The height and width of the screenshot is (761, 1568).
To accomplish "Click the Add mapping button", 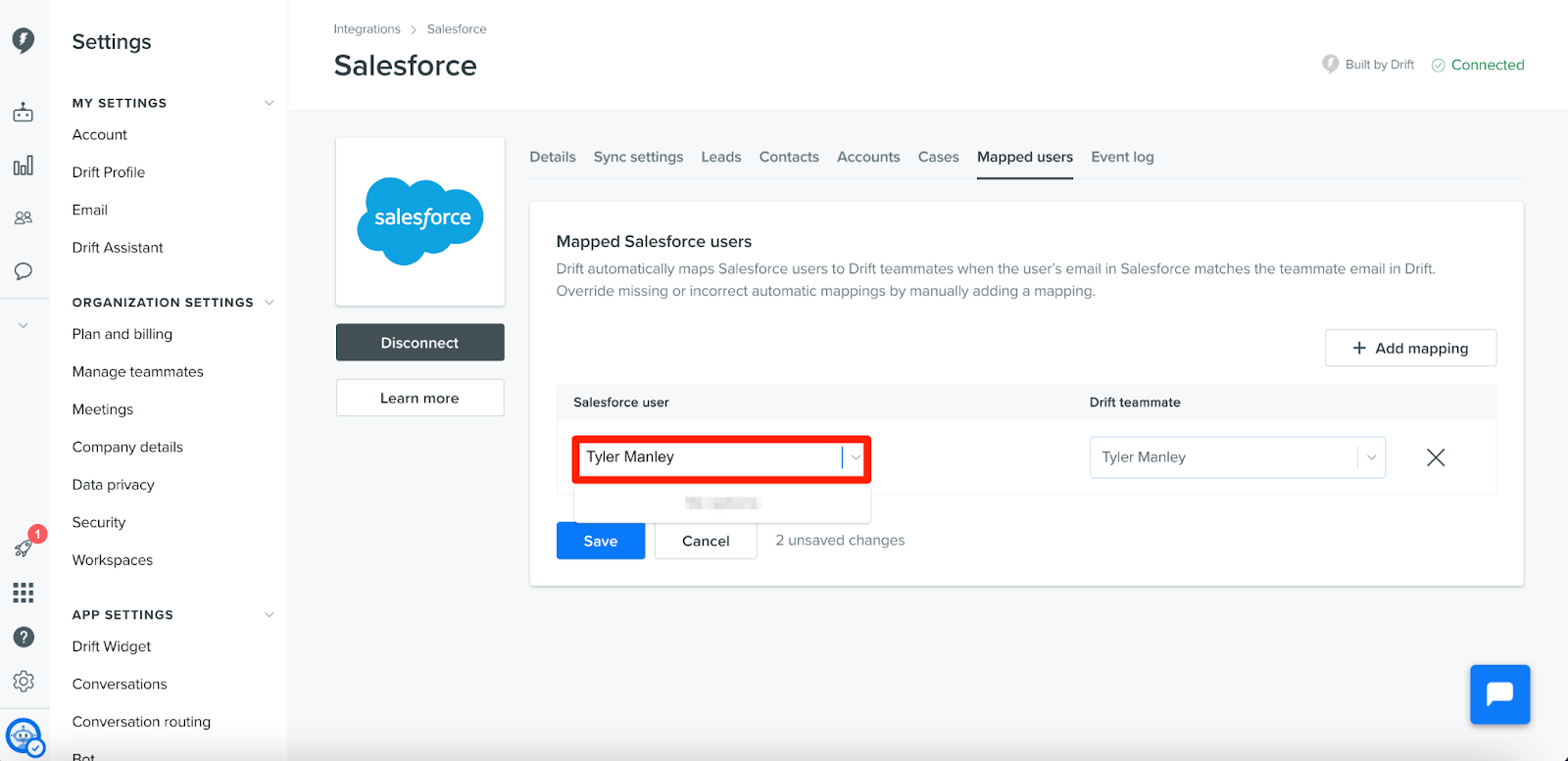I will 1410,348.
